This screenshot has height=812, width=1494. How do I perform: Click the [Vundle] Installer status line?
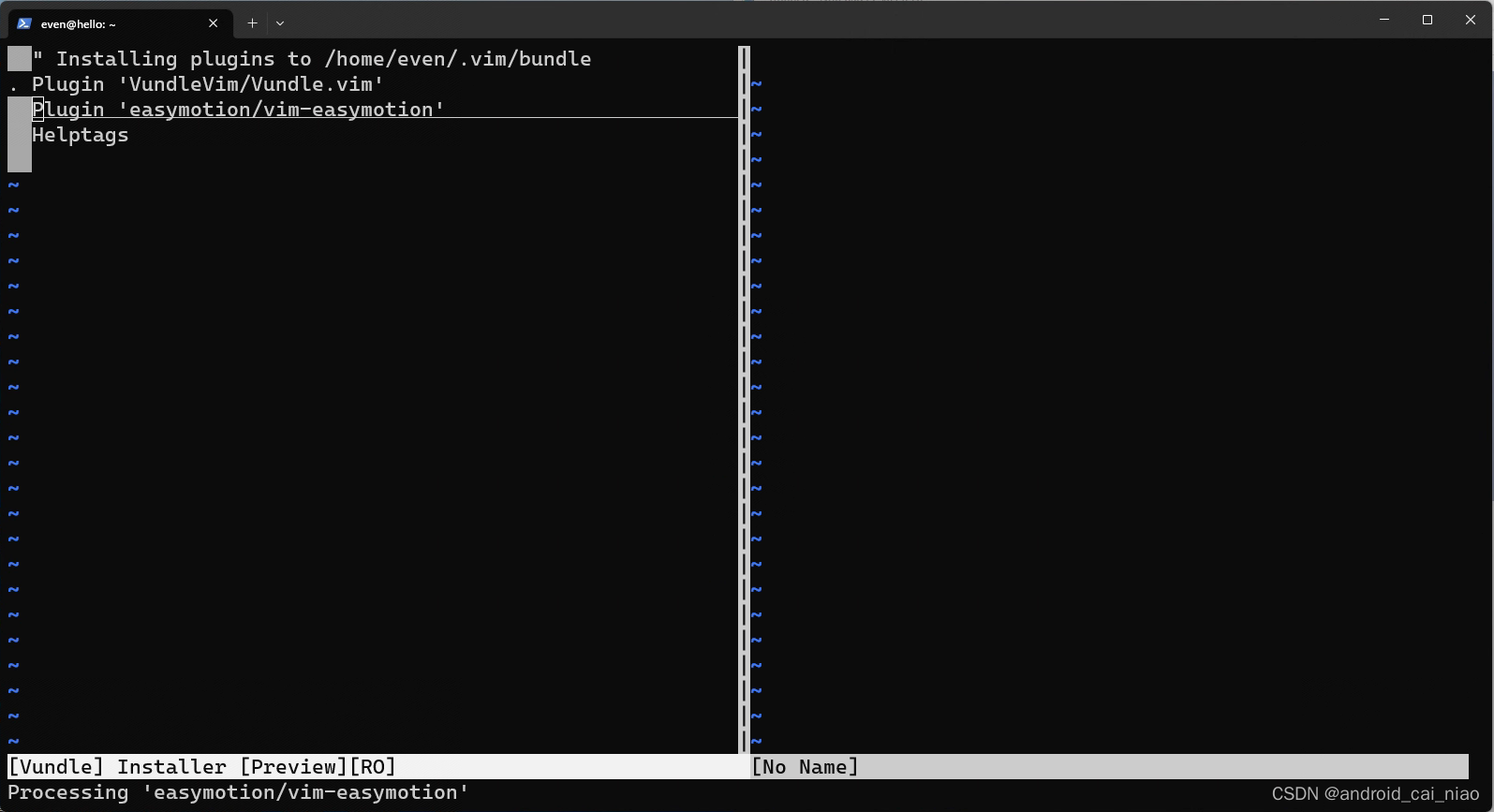(378, 767)
